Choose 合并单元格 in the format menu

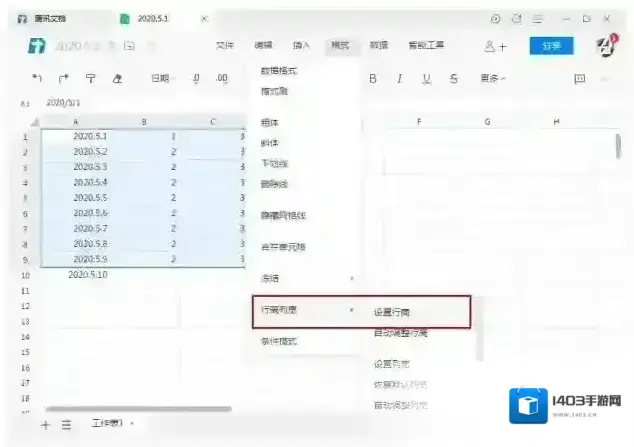click(283, 247)
